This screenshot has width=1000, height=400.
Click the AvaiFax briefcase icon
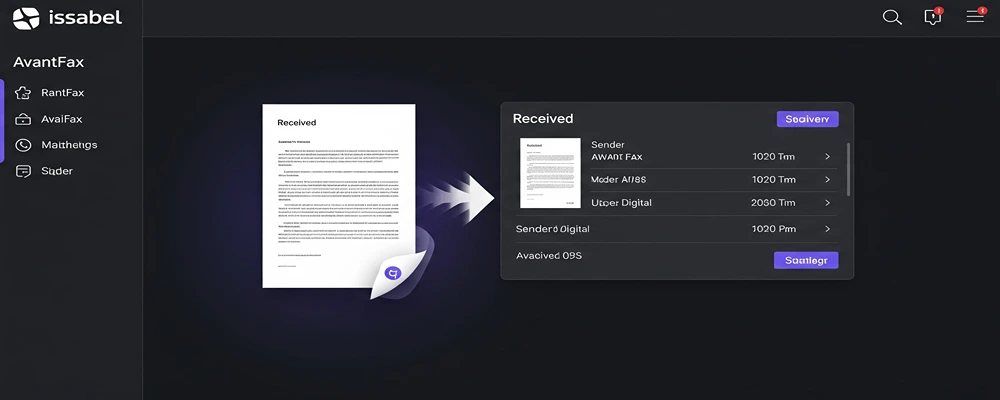pos(23,119)
